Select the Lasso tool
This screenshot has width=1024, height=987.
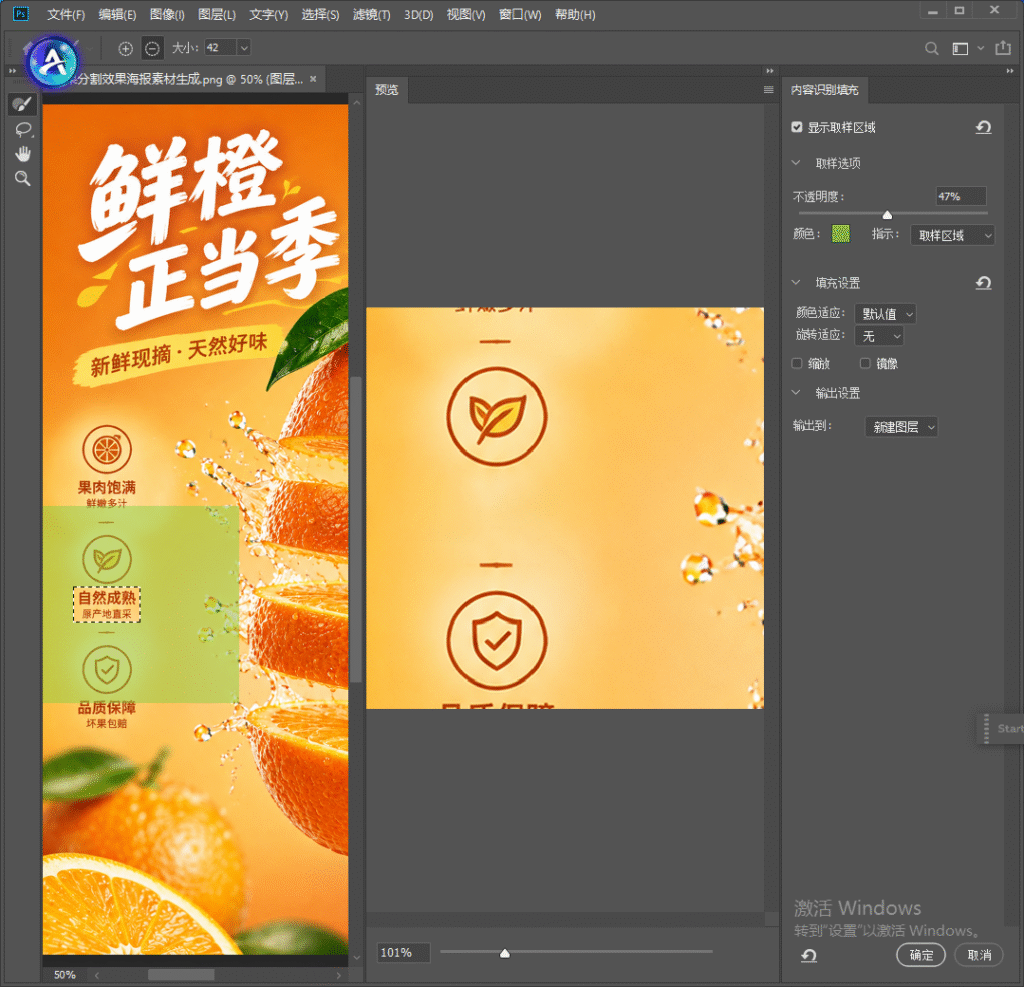23,129
